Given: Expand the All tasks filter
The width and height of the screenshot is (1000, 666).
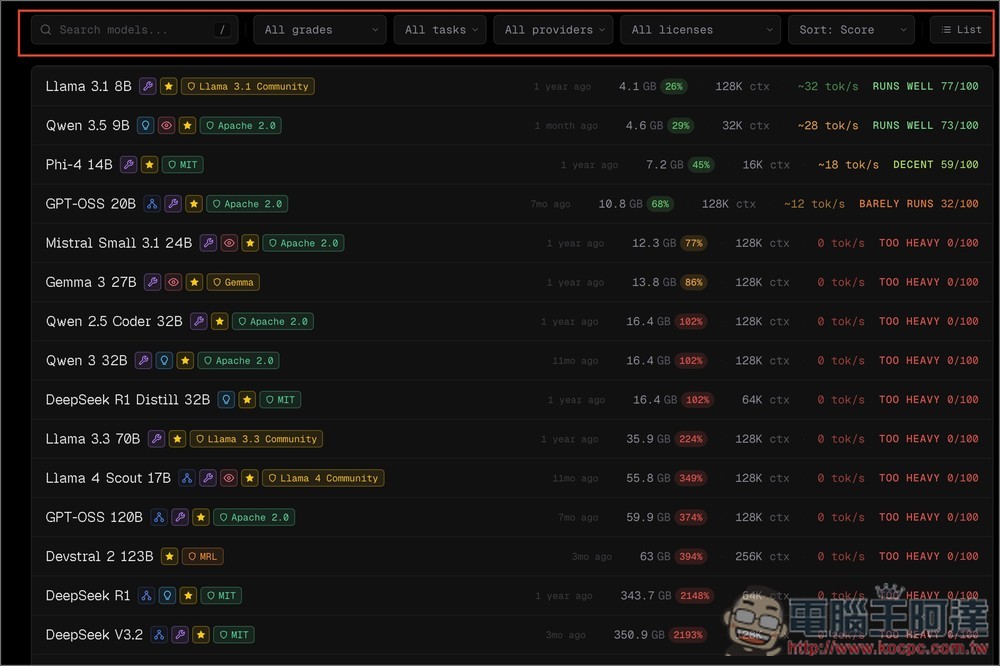Looking at the screenshot, I should pyautogui.click(x=440, y=30).
